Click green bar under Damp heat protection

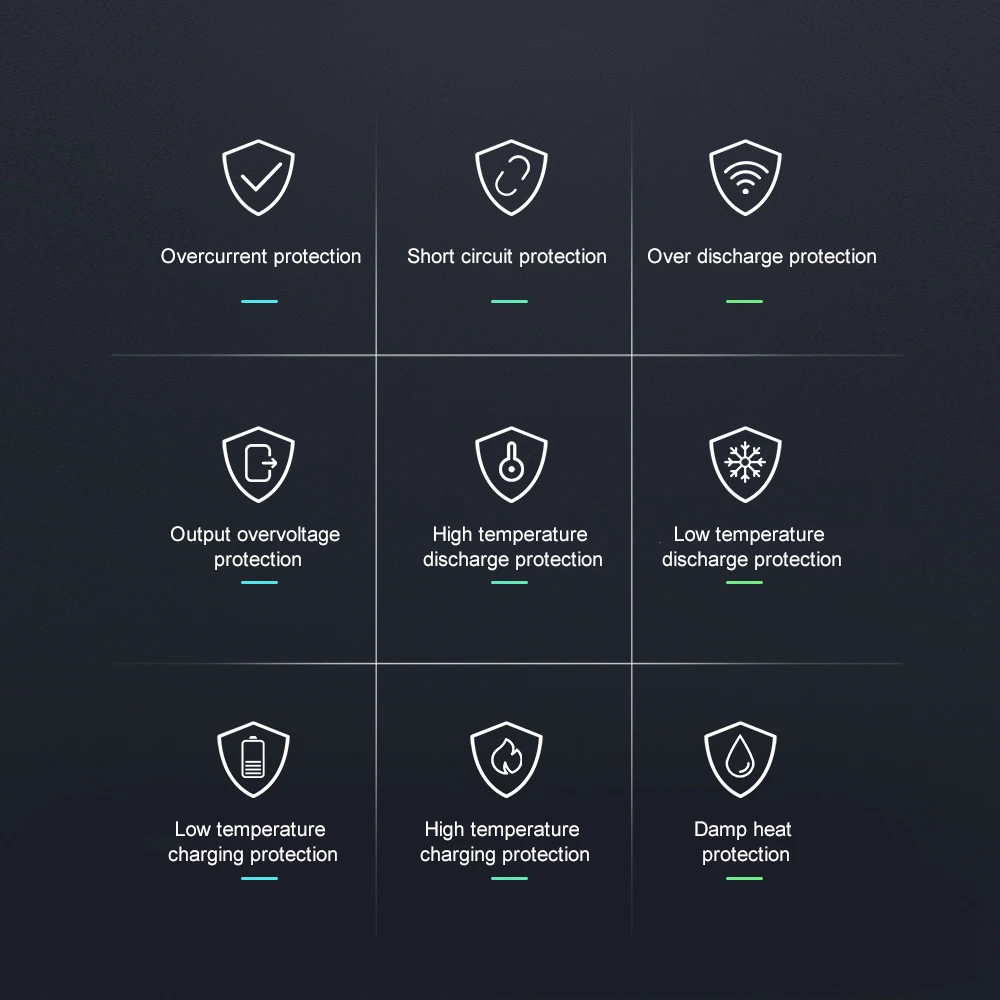click(x=744, y=878)
